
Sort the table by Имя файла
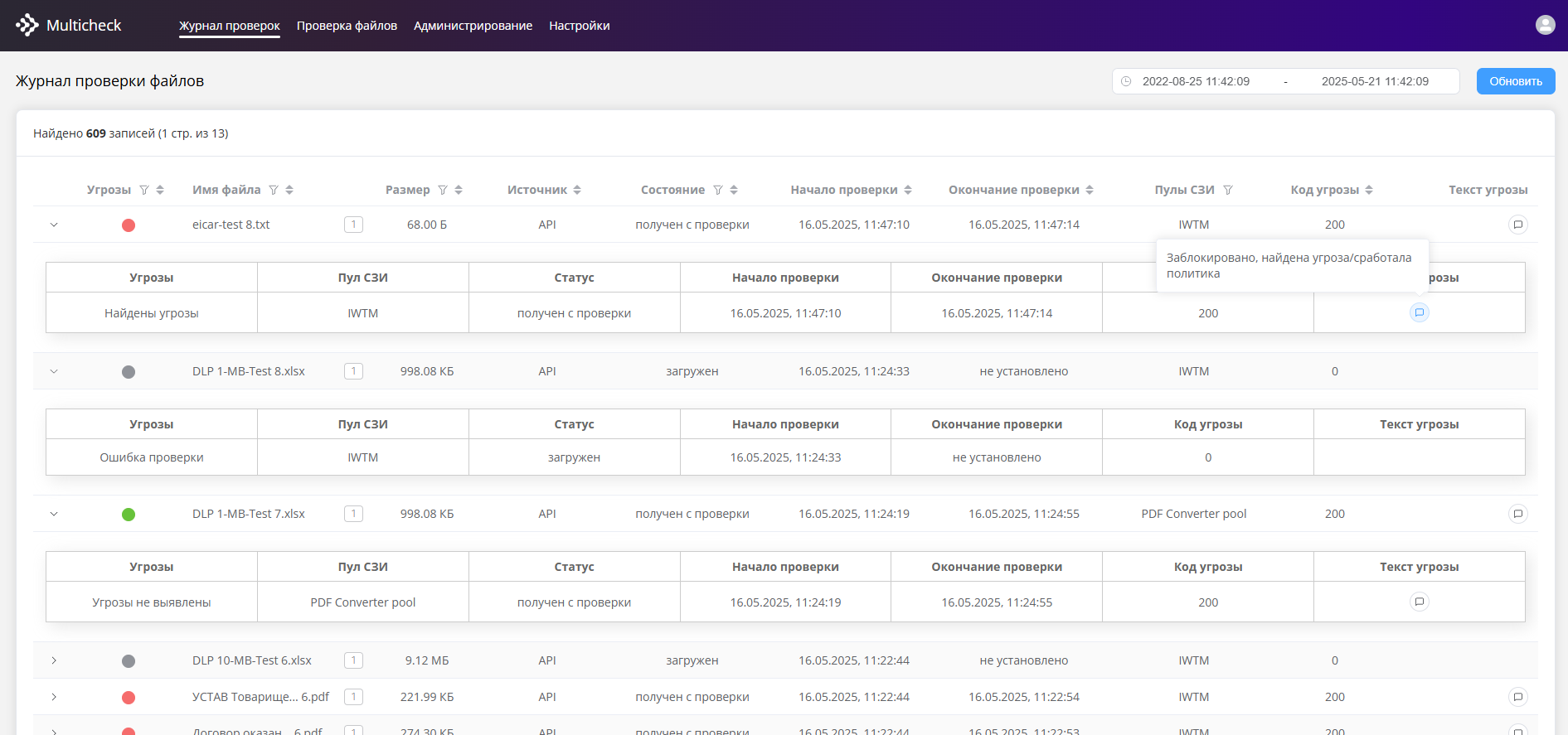289,190
